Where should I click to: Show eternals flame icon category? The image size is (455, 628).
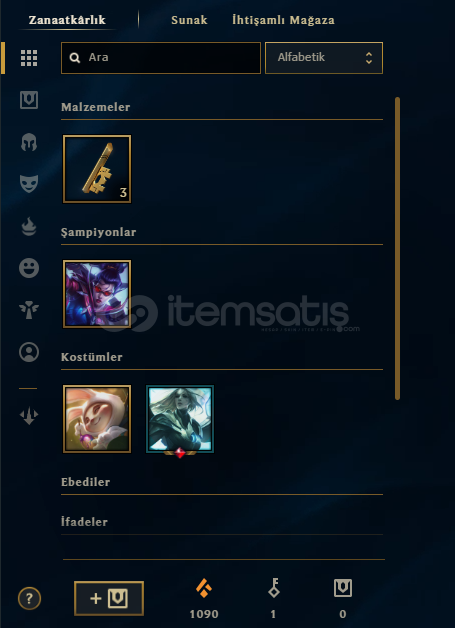(x=29, y=226)
